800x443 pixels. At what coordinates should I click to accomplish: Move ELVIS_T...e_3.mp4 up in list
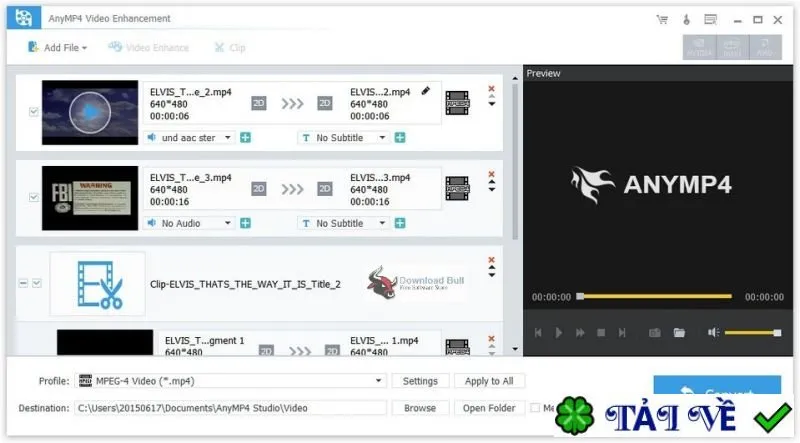[491, 182]
